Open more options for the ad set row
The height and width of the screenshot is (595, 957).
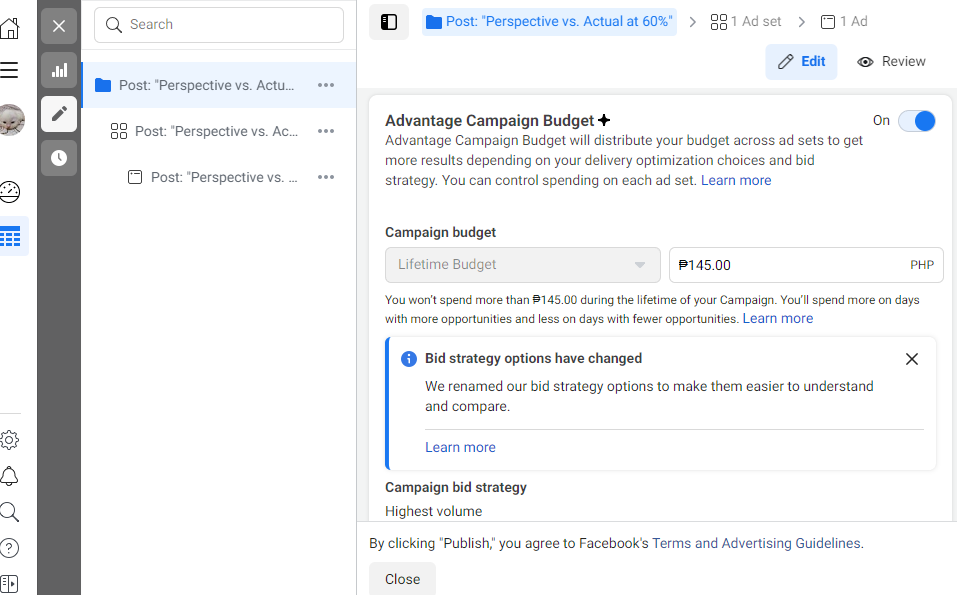coord(326,131)
